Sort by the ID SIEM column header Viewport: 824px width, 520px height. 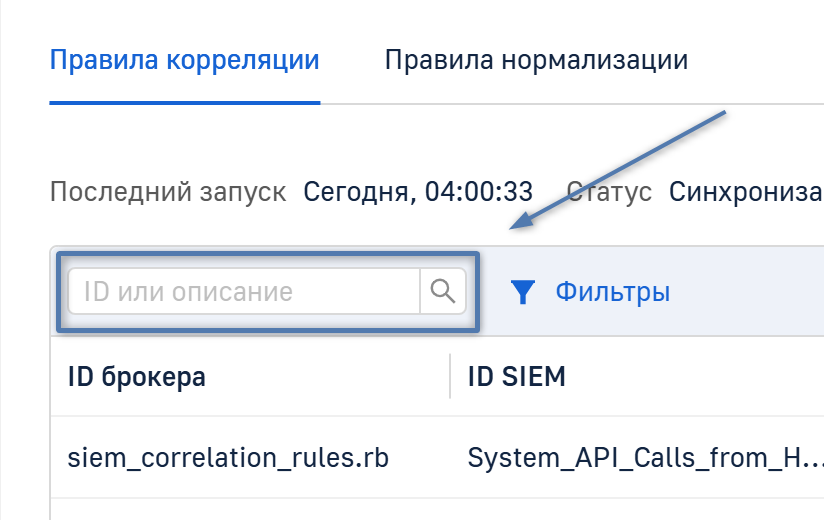(x=516, y=376)
